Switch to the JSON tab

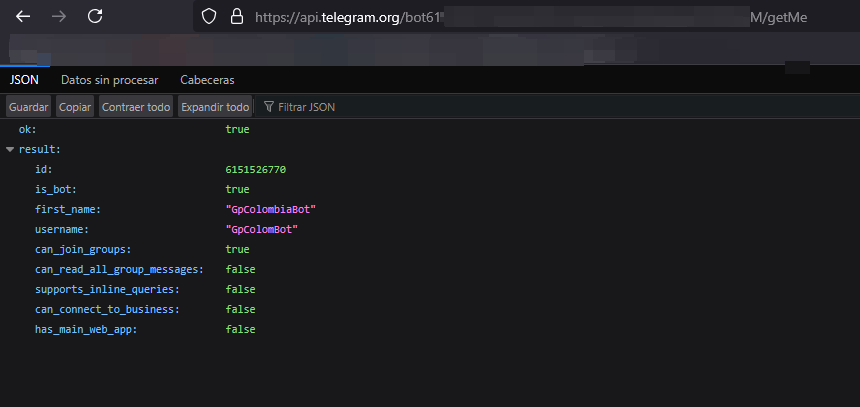pos(24,80)
